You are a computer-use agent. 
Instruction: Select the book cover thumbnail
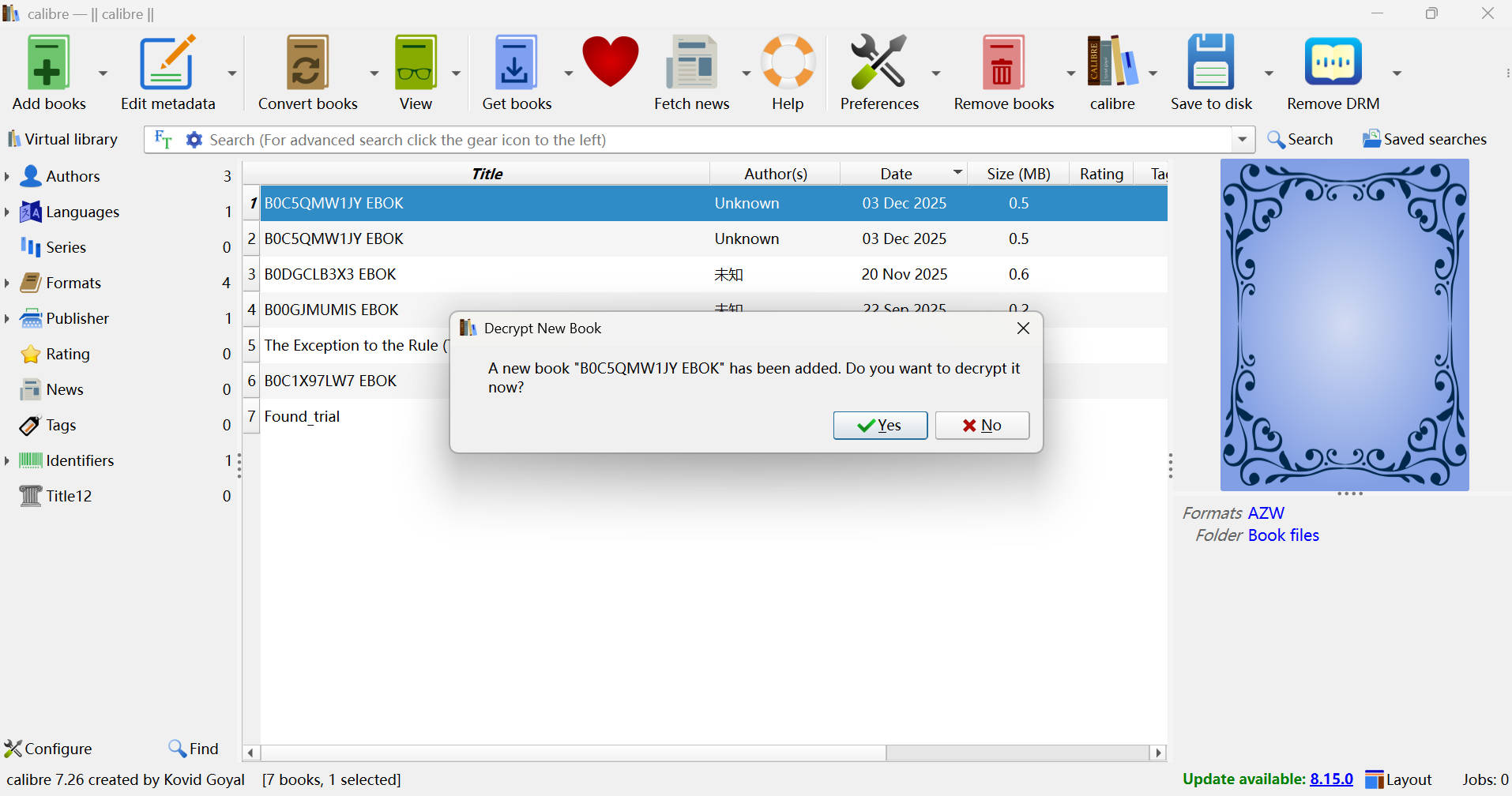[x=1343, y=324]
